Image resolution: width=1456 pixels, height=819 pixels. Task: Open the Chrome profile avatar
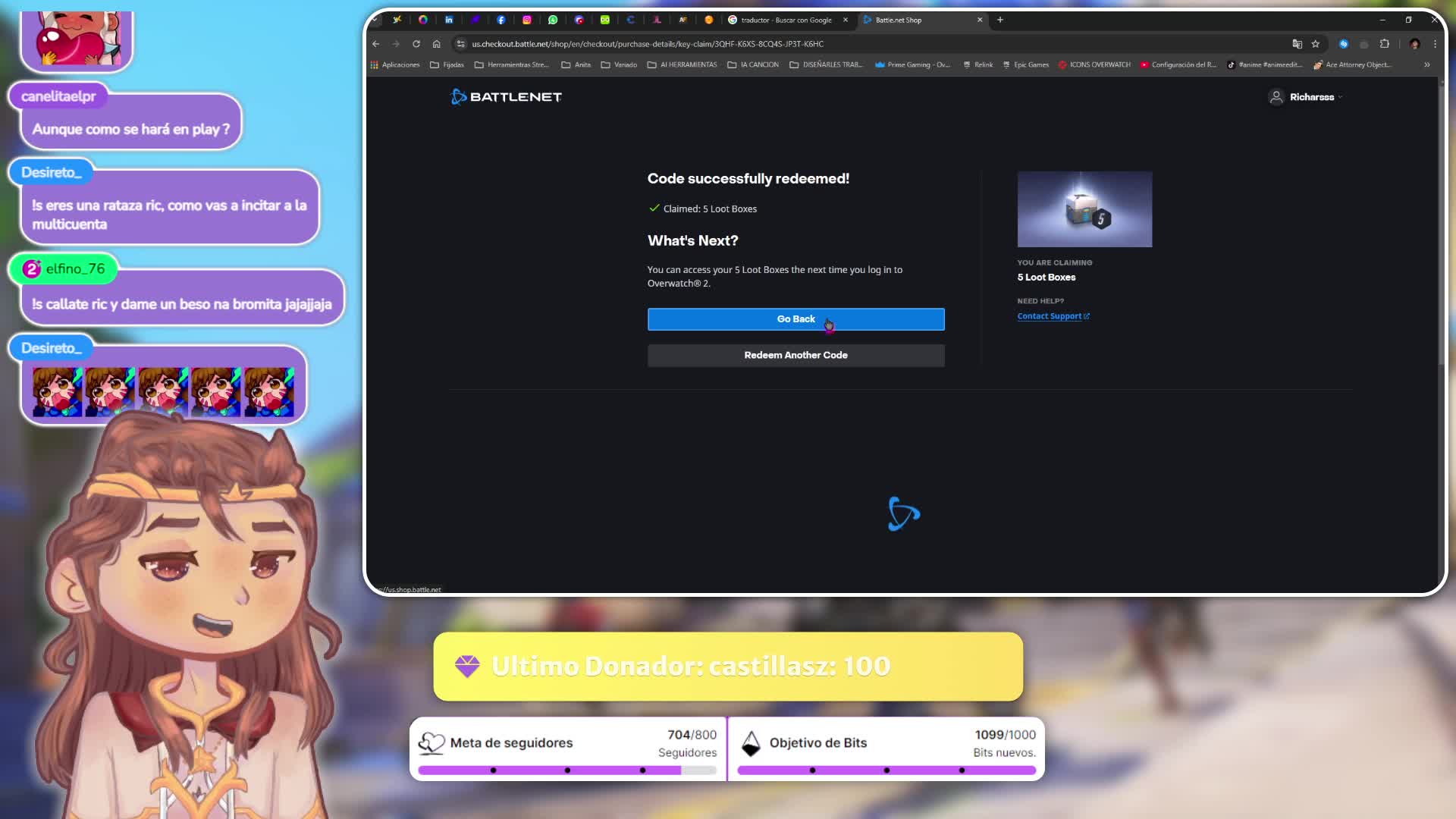1414,44
